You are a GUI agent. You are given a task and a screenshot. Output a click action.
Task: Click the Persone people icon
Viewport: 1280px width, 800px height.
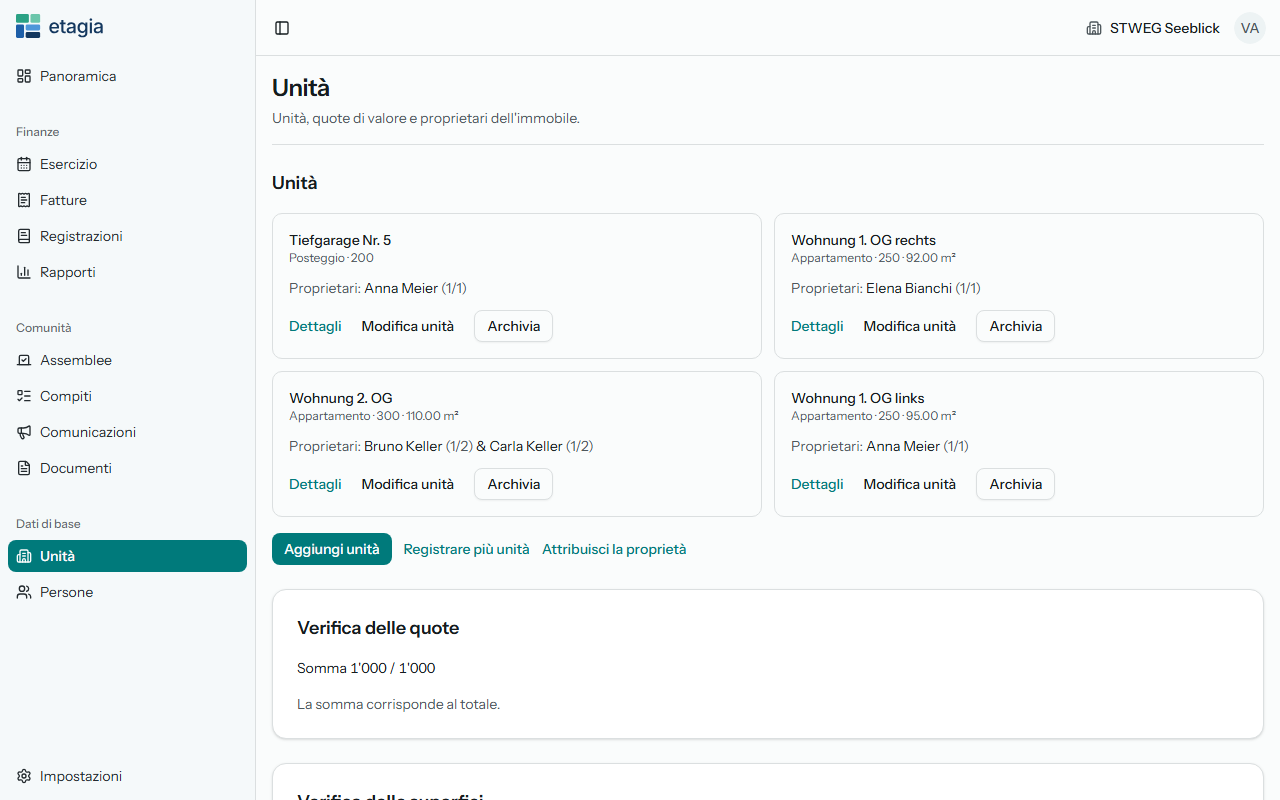coord(24,592)
